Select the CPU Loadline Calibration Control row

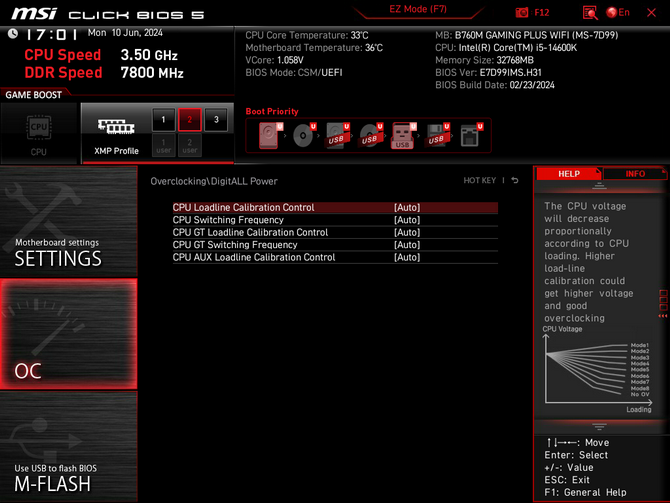335,207
